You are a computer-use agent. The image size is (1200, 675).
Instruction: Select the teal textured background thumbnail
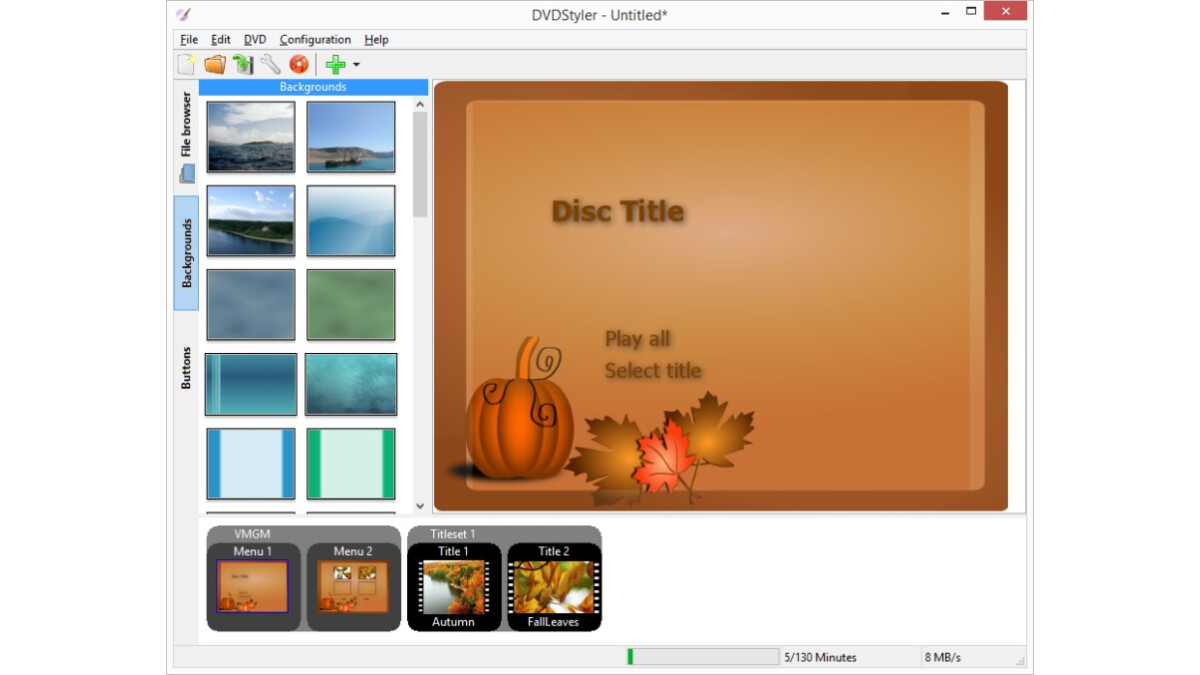pyautogui.click(x=351, y=384)
